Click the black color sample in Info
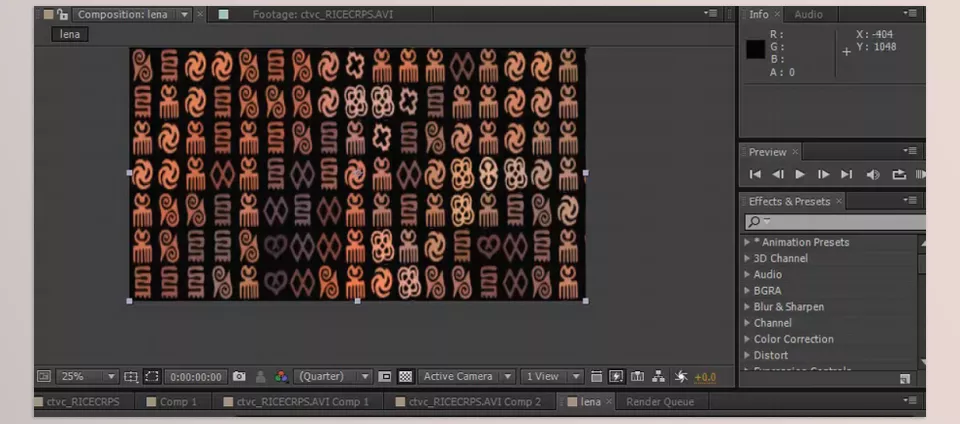Image resolution: width=960 pixels, height=424 pixels. tap(756, 50)
